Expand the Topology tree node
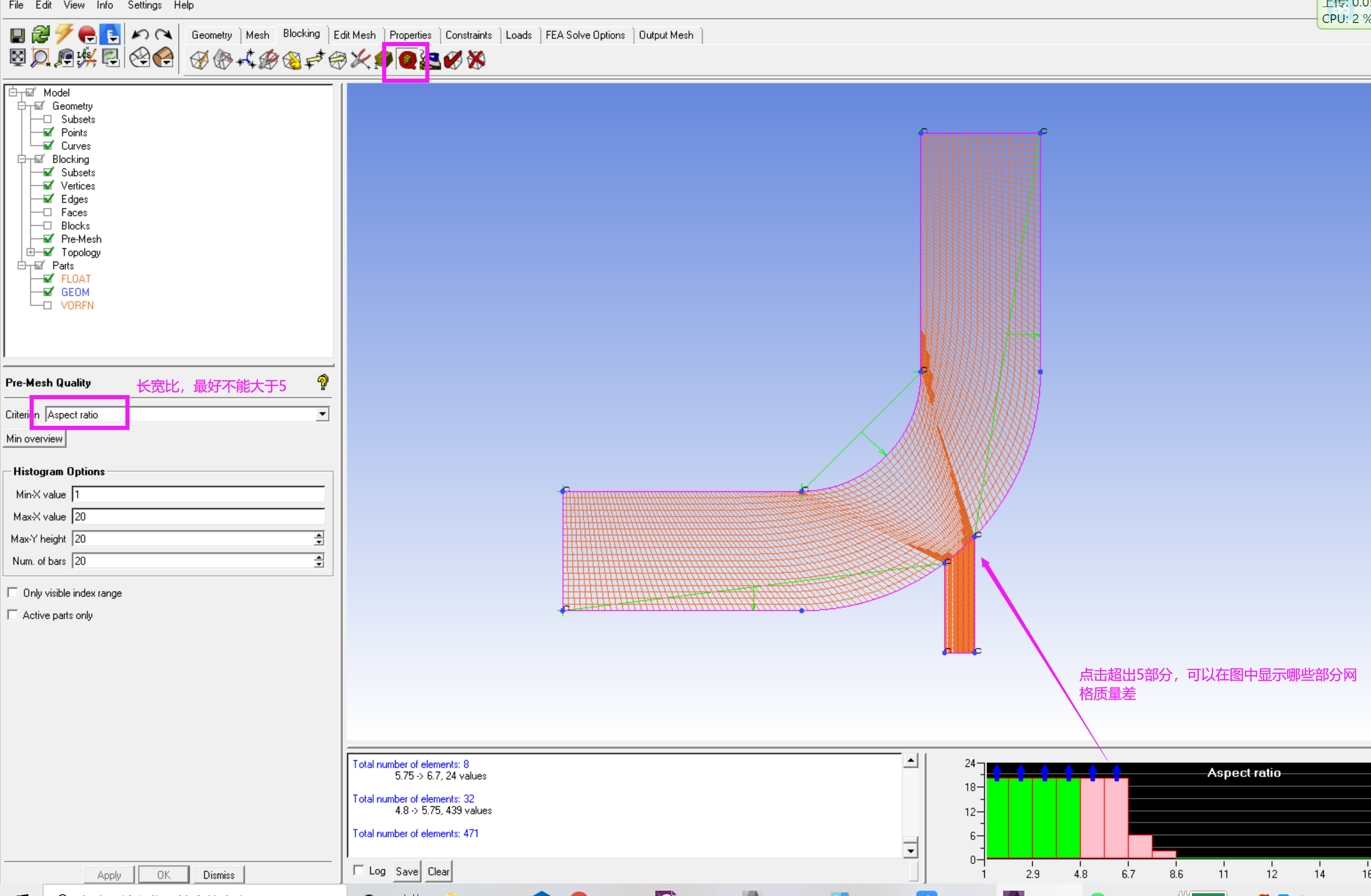 [31, 253]
